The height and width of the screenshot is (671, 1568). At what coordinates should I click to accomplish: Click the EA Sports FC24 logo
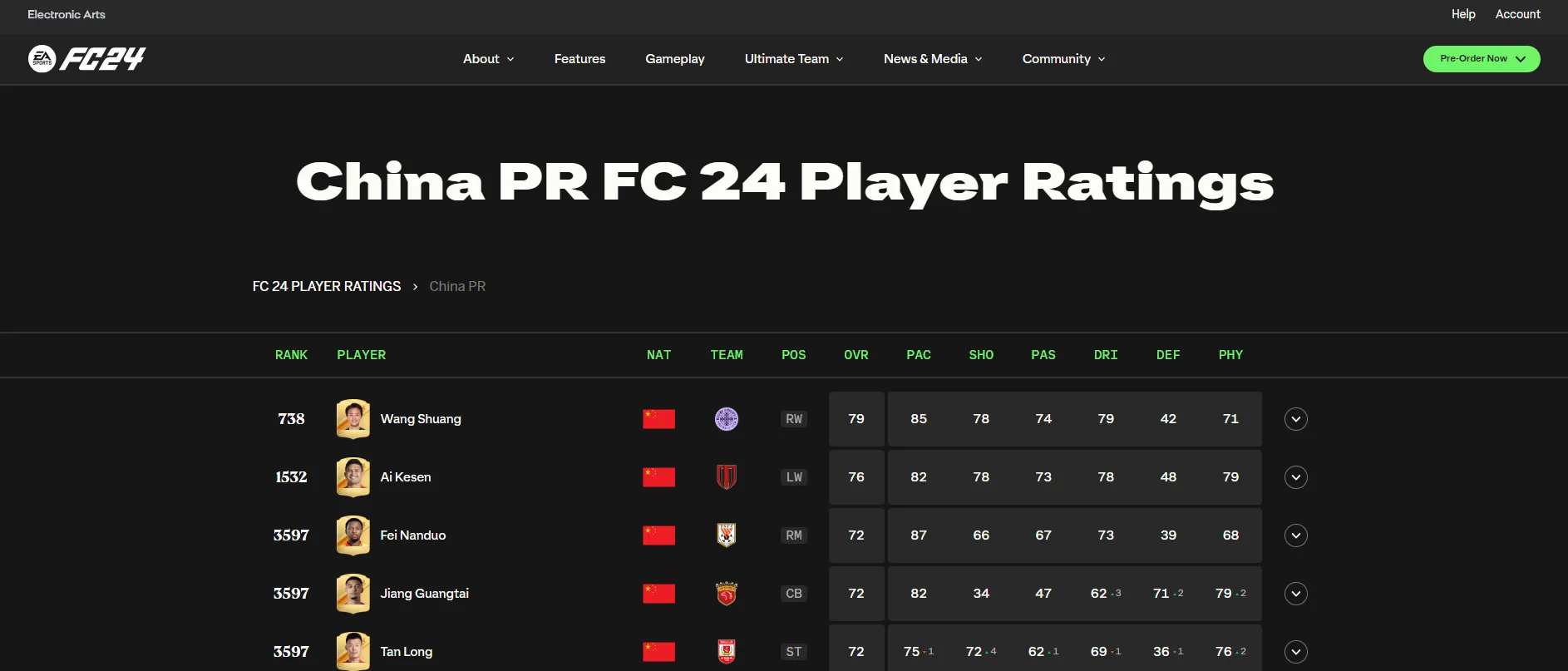pos(86,58)
